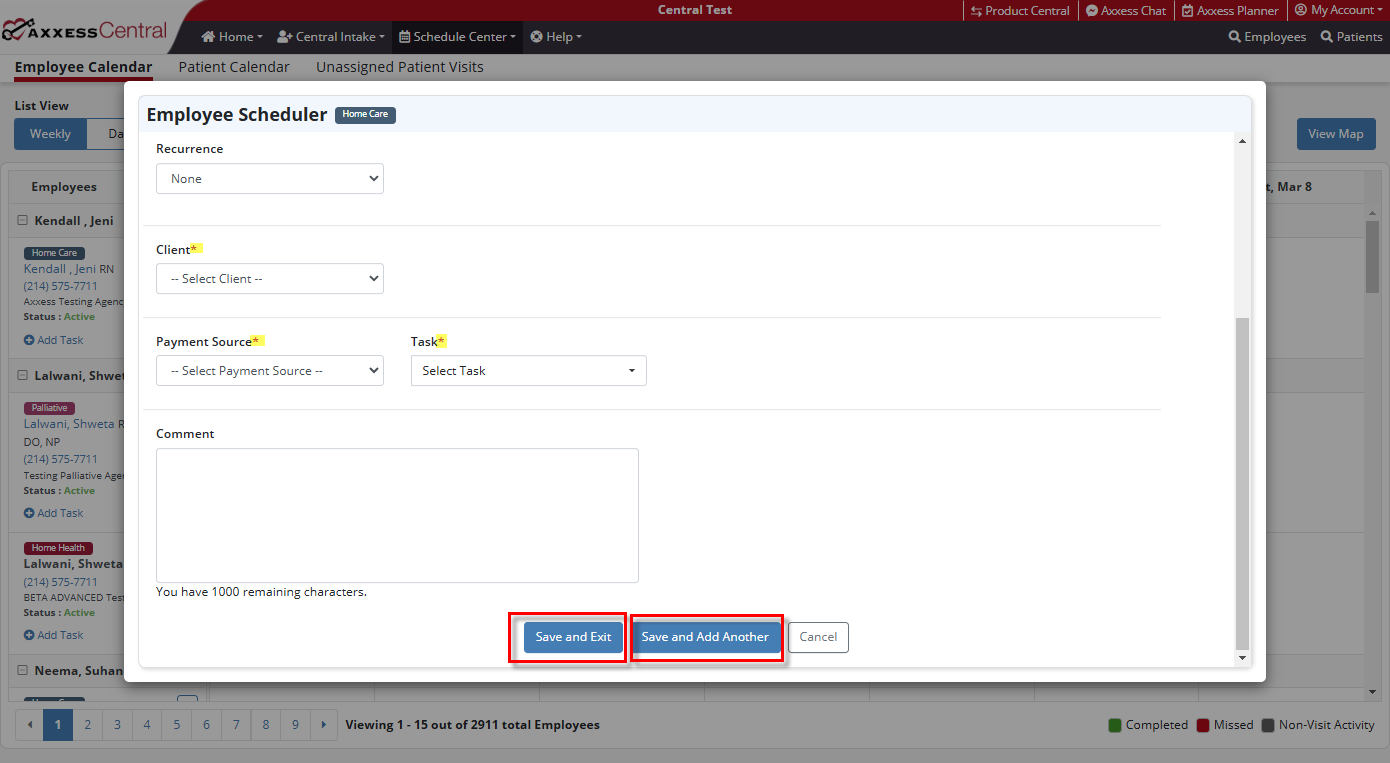Go to page 5

[177, 725]
